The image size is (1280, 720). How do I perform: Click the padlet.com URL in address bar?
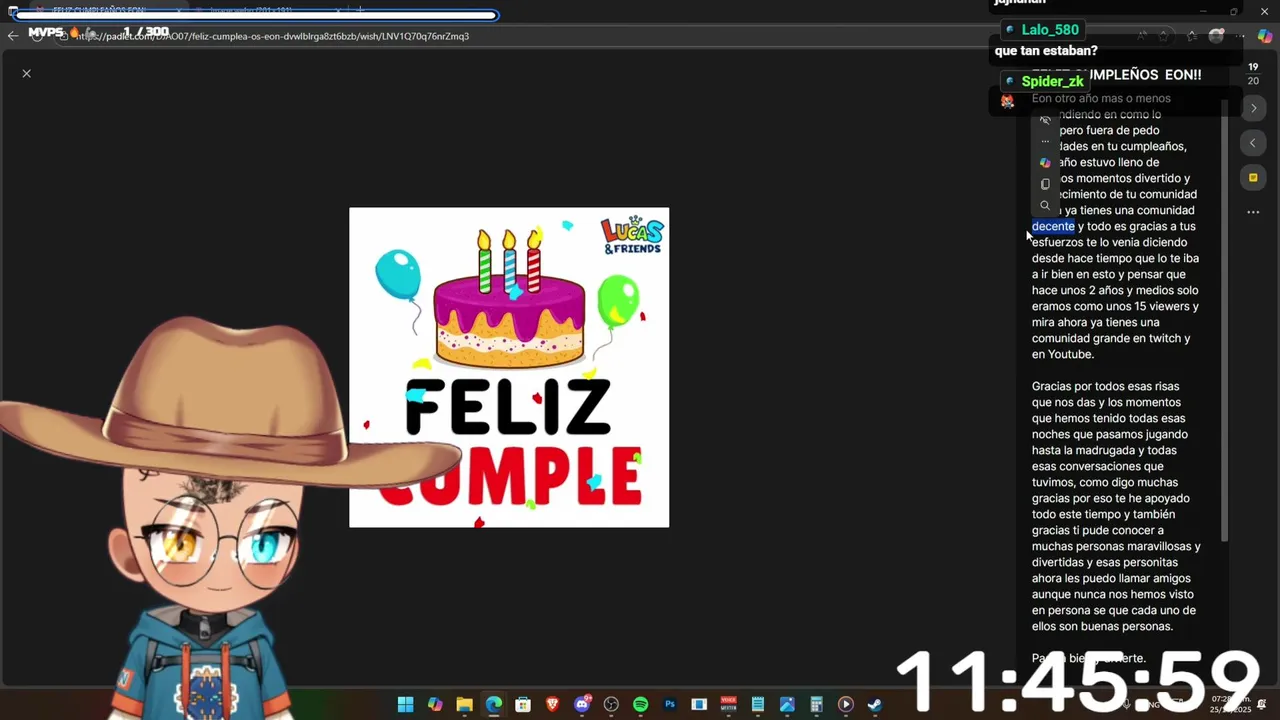click(272, 36)
